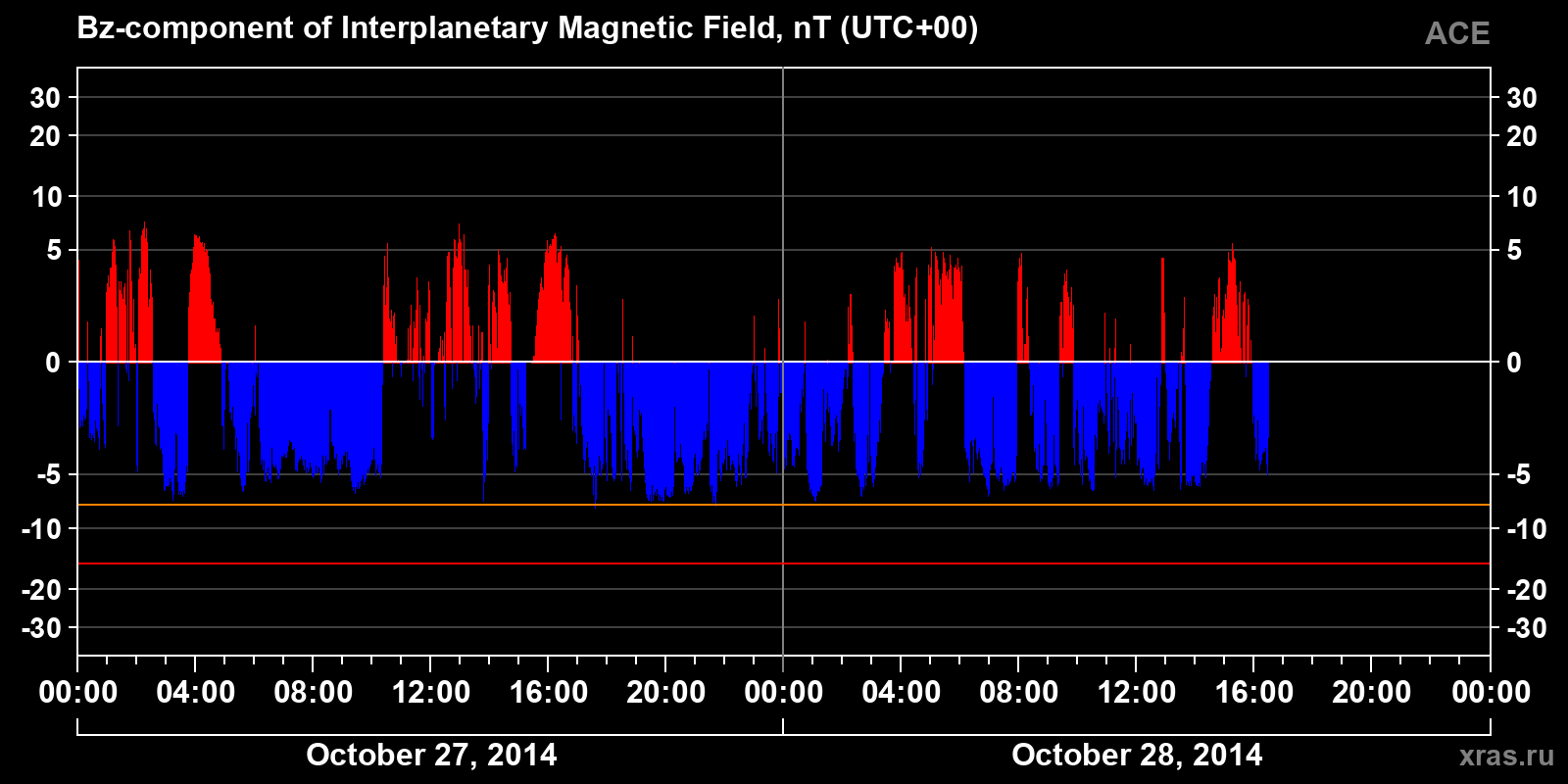Viewport: 1568px width, 784px height.
Task: Click the midnight 00:00 label between both days
Action: pyautogui.click(x=784, y=692)
